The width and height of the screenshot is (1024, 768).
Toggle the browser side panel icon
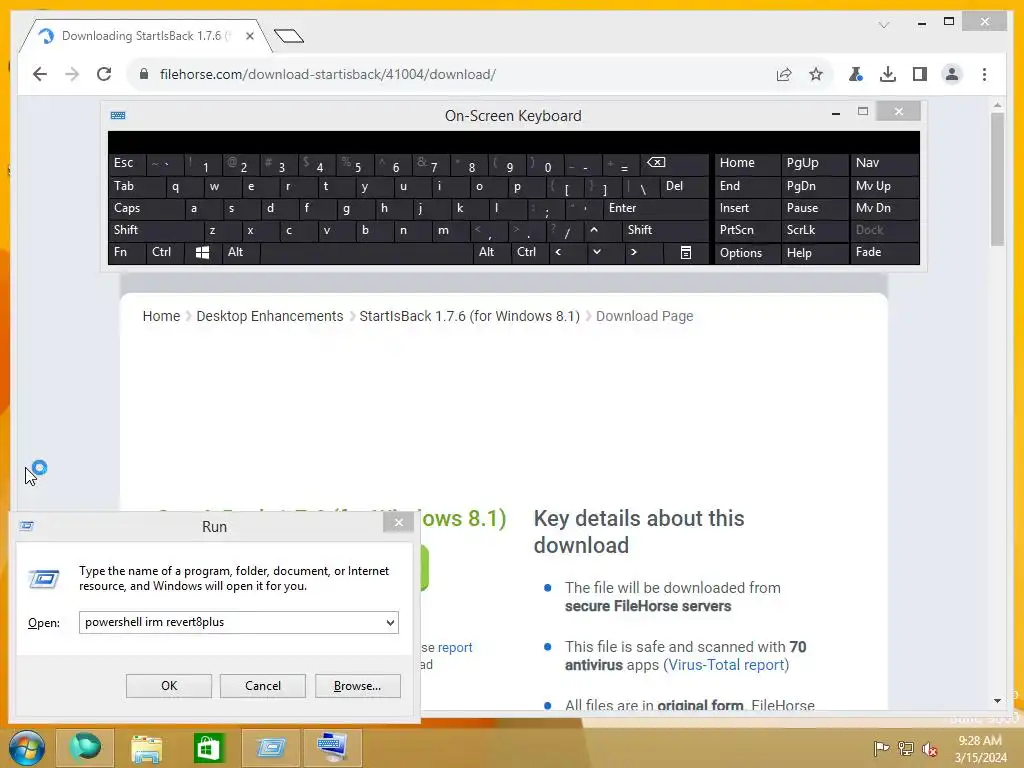(920, 74)
